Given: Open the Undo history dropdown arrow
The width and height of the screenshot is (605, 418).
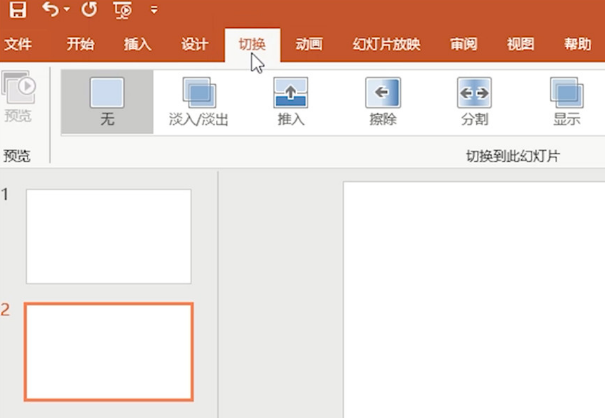Looking at the screenshot, I should tap(67, 9).
